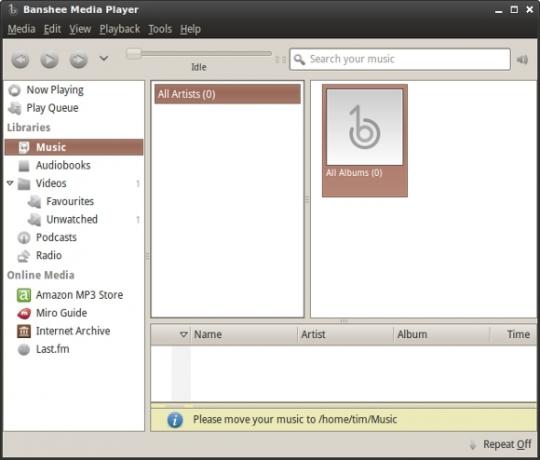Click the Amazon MP3 Store icon
540x460 pixels.
(24, 295)
